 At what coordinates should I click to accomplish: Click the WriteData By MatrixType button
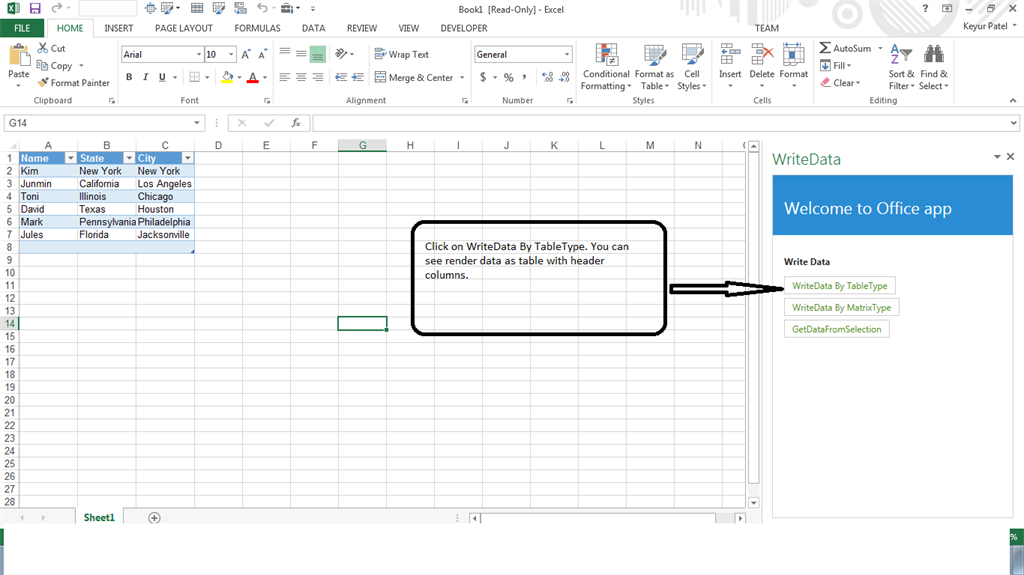pos(841,307)
